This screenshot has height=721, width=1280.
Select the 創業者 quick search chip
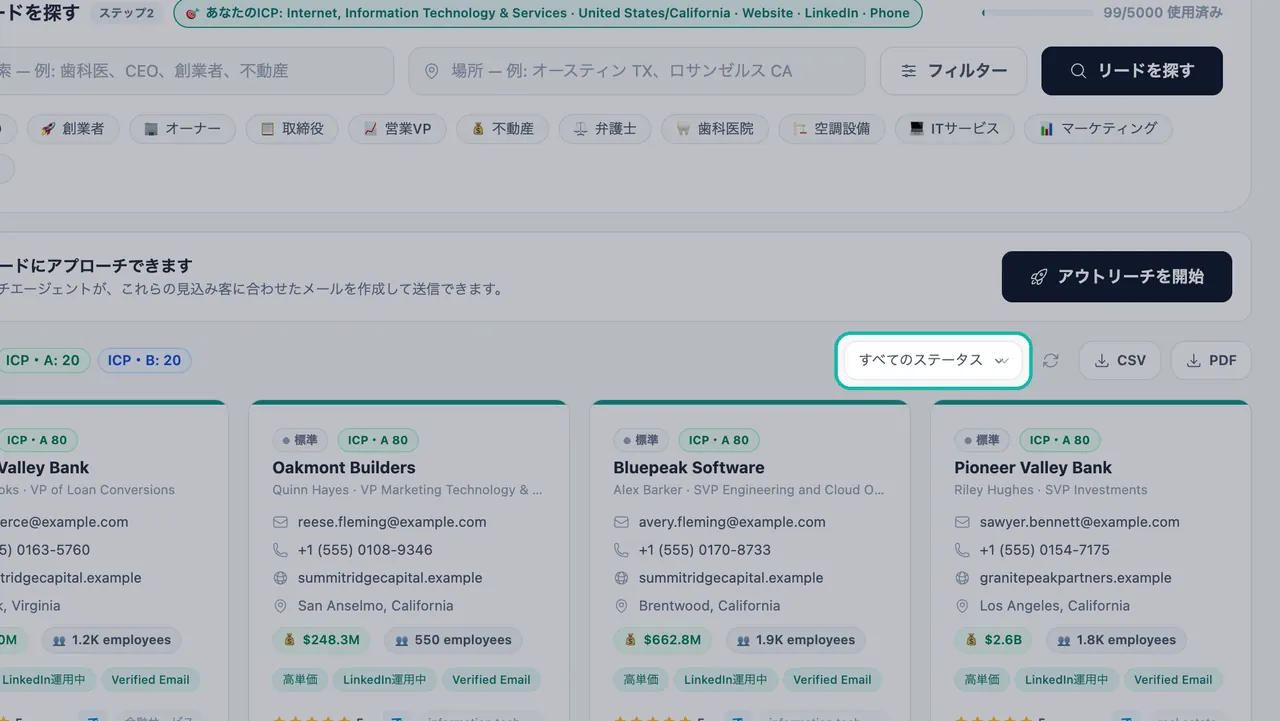click(73, 129)
